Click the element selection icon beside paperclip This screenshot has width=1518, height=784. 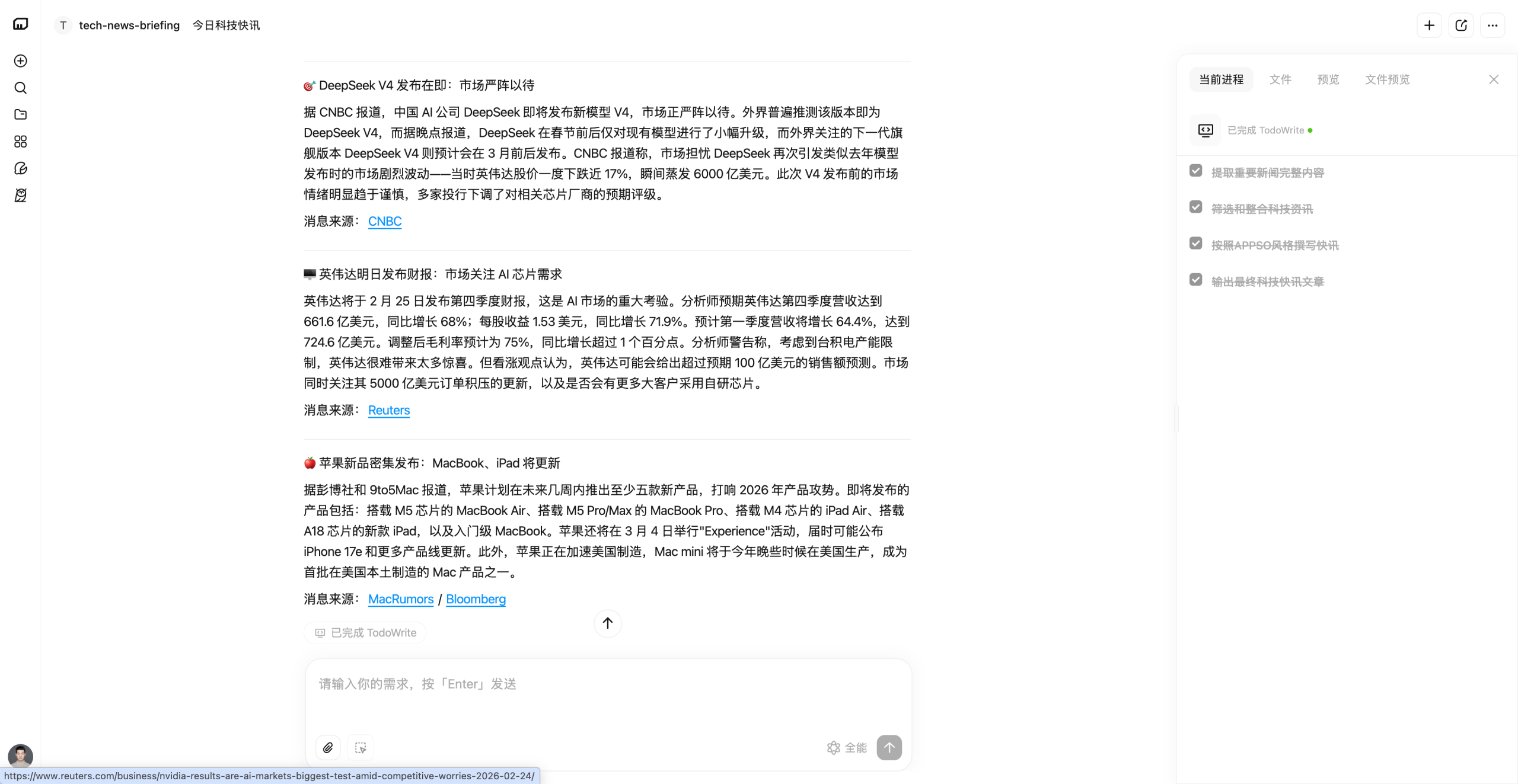(x=361, y=747)
